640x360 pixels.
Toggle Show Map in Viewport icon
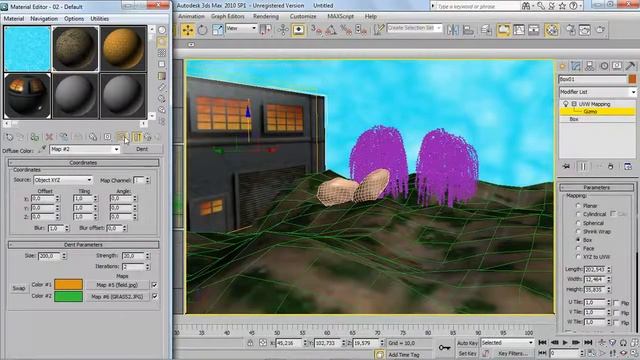[122, 137]
